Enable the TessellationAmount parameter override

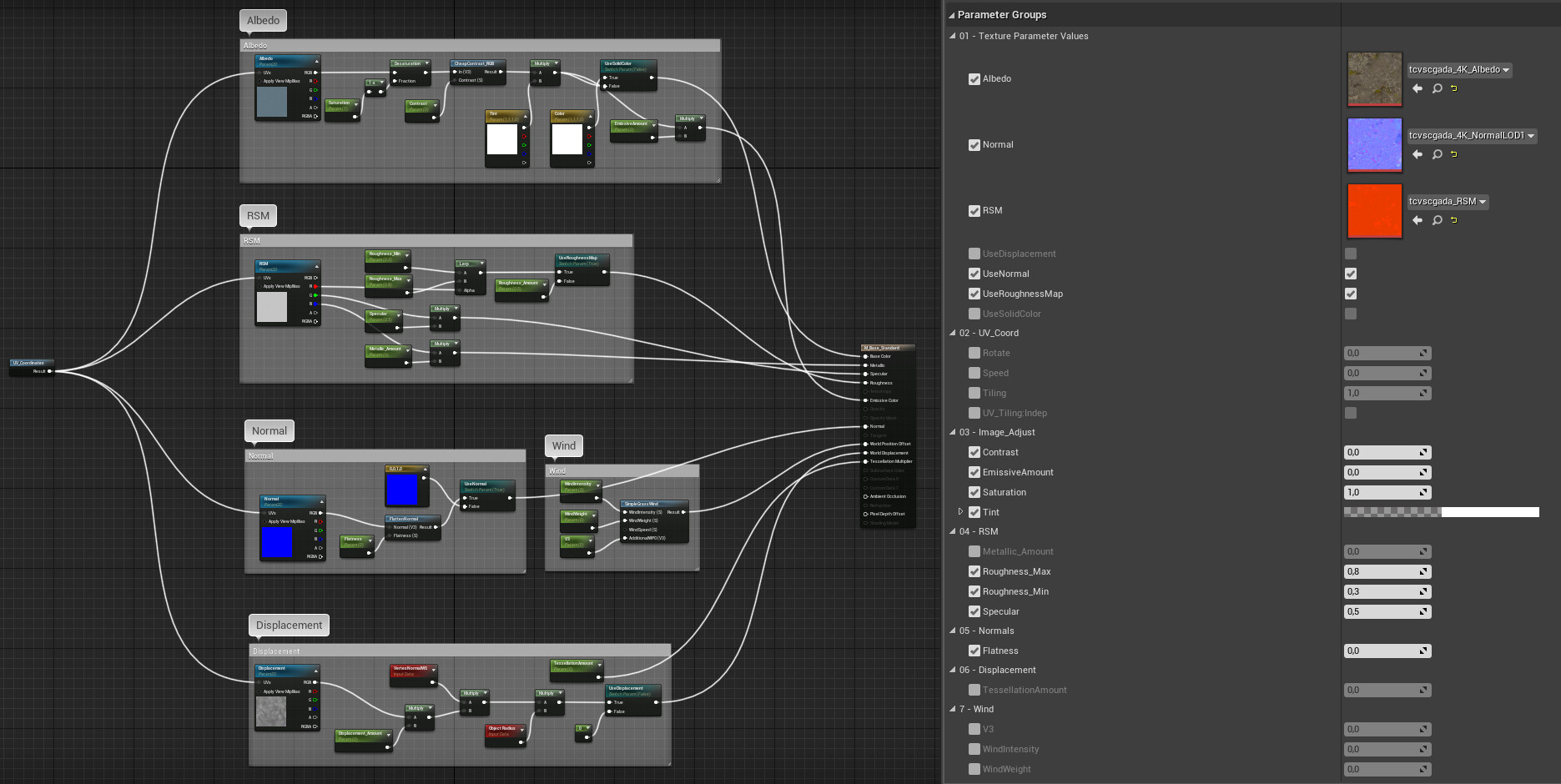pos(974,690)
